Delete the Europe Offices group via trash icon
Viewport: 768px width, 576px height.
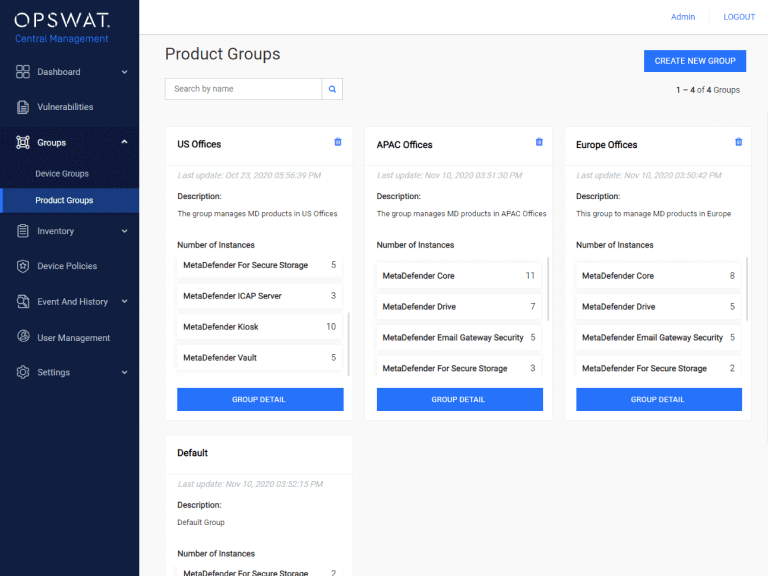(x=739, y=142)
